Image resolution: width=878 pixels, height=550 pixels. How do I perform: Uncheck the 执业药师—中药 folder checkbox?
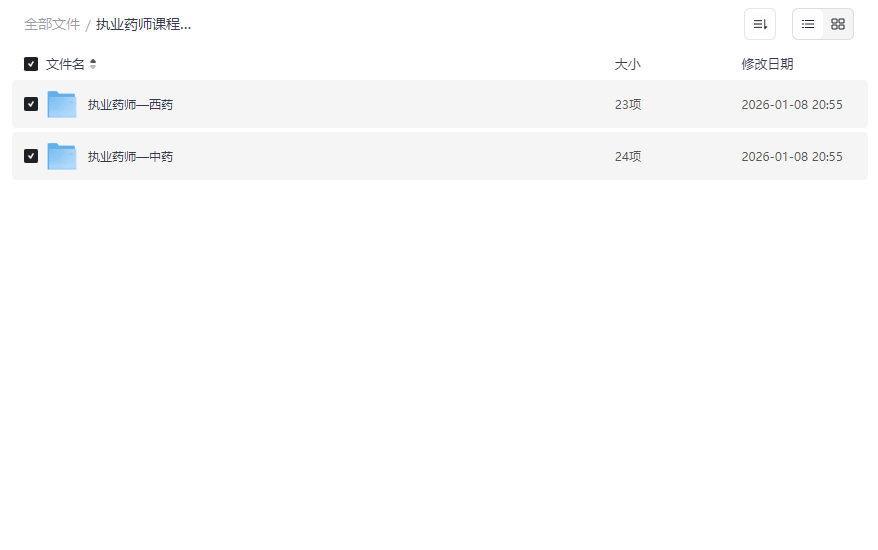coord(31,156)
